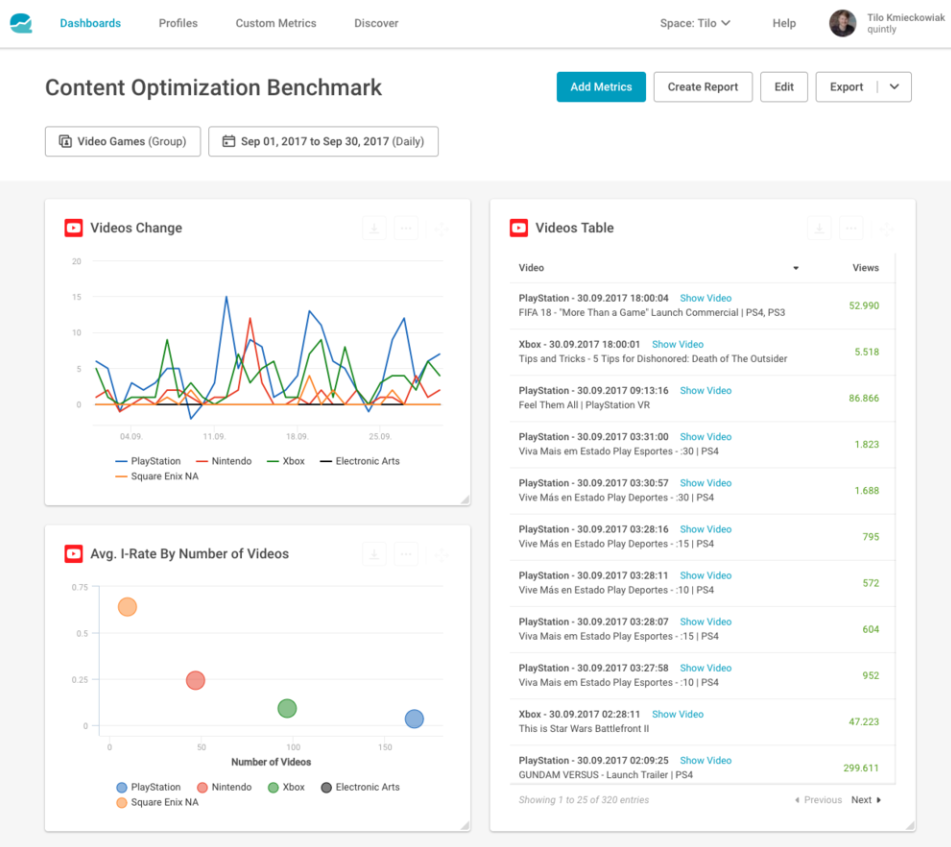
Task: Click the Videos Table widget corner handle
Action: 910,825
